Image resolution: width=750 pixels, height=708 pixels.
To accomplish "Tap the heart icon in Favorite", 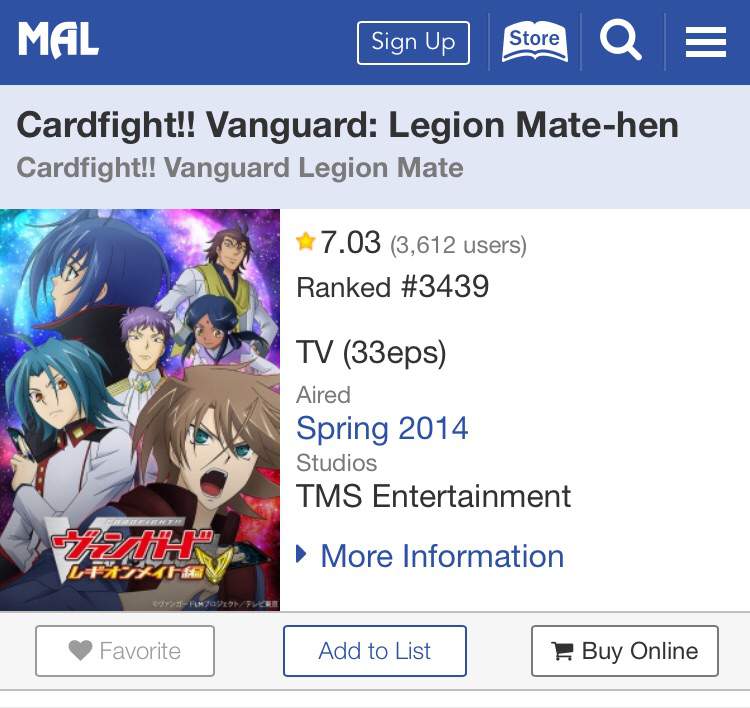I will pyautogui.click(x=80, y=650).
